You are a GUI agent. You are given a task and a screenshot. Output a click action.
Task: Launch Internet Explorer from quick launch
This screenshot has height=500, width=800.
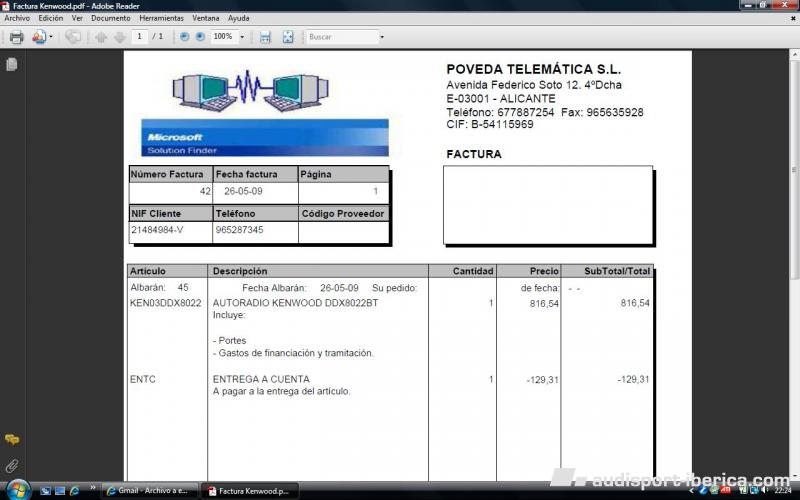[x=74, y=491]
